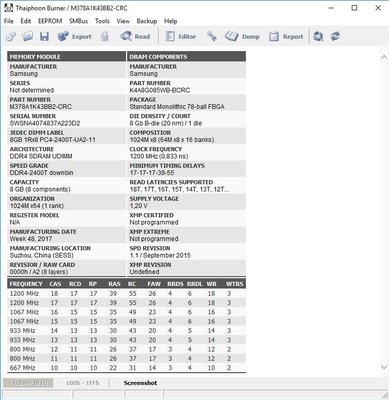
Task: Open the SMBus menu
Action: 78,21
